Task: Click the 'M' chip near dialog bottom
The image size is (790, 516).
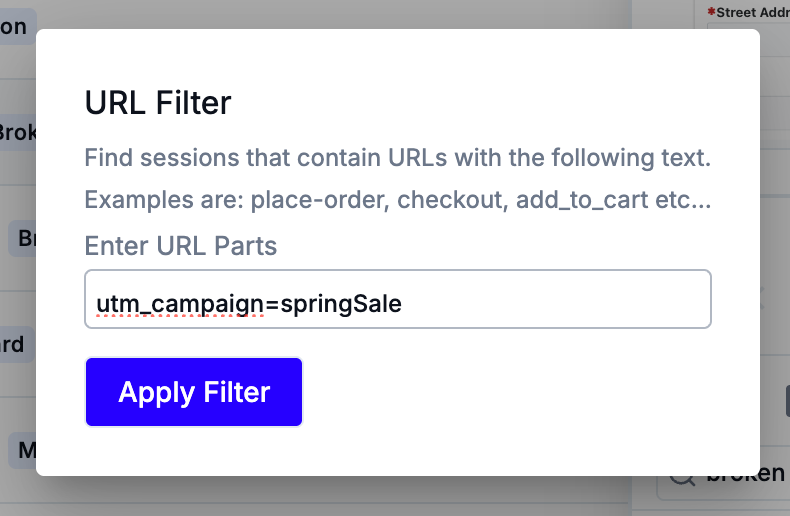Action: [x=23, y=450]
